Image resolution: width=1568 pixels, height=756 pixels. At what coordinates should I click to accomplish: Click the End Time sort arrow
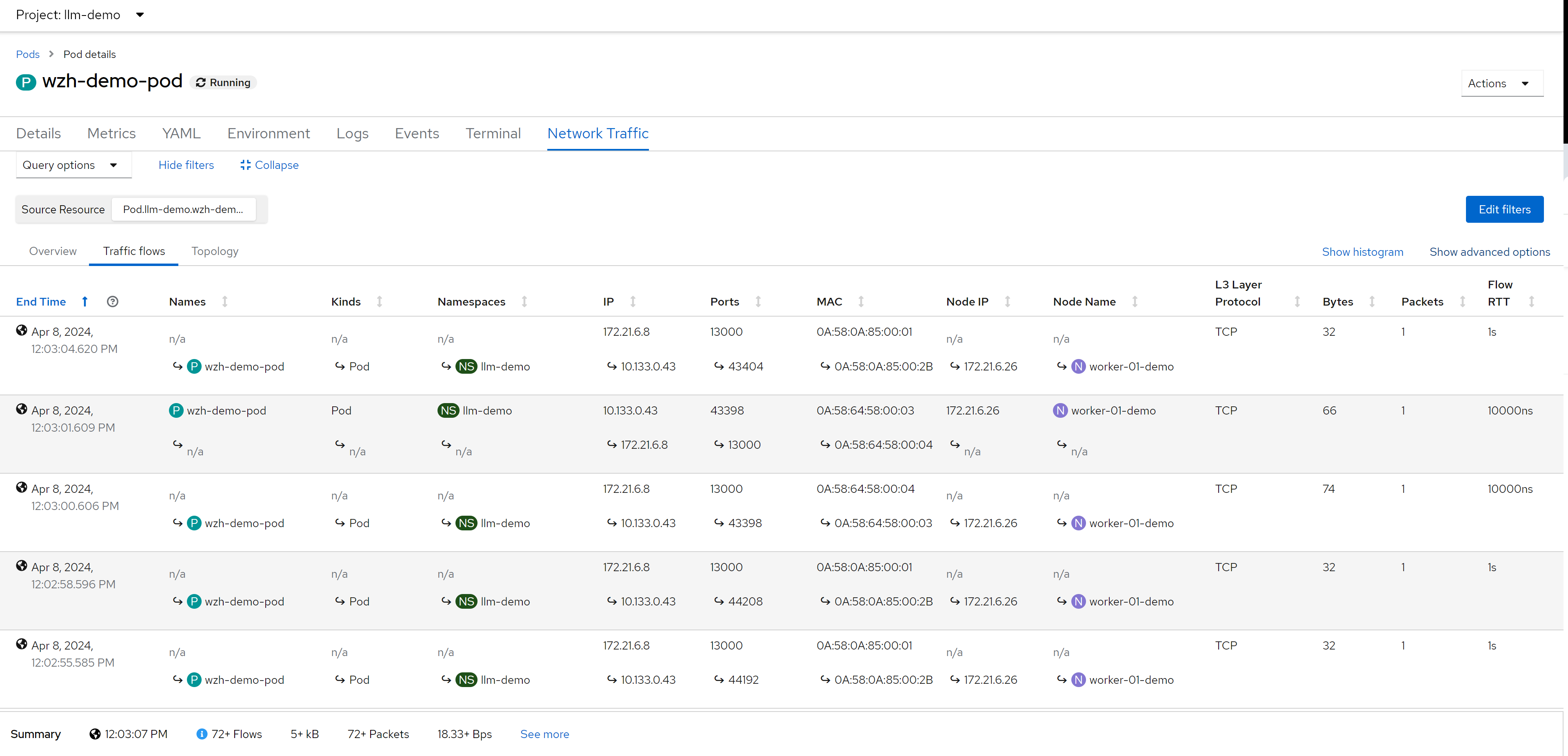click(84, 302)
